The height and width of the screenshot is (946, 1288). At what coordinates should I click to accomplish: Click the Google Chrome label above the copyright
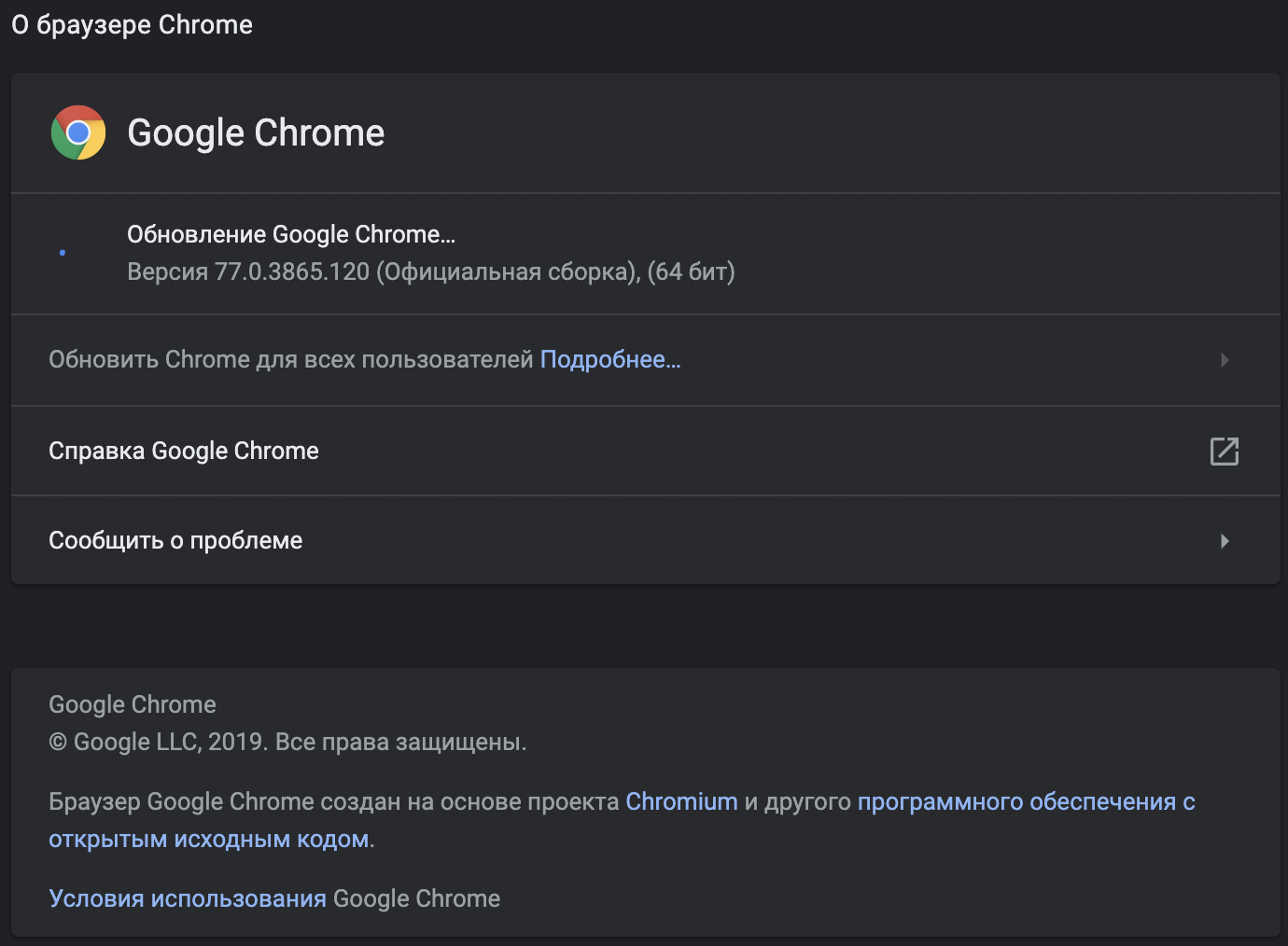click(x=133, y=704)
